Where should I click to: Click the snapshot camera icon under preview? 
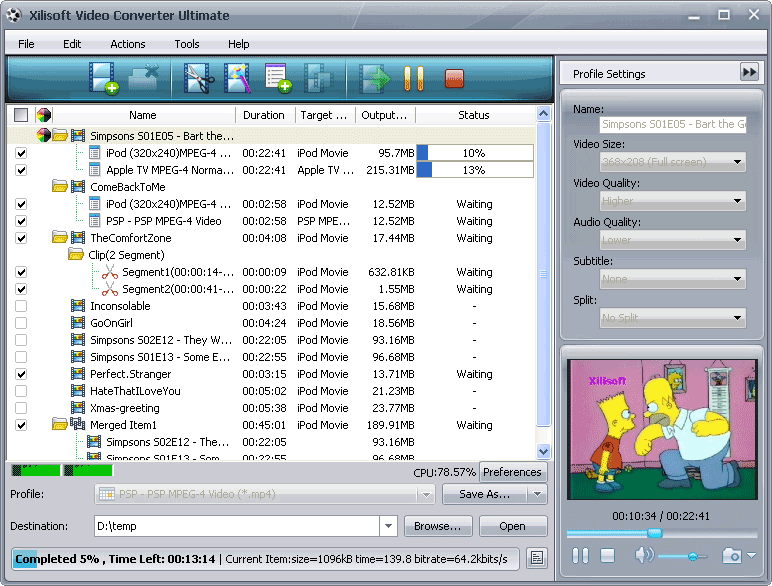[732, 555]
